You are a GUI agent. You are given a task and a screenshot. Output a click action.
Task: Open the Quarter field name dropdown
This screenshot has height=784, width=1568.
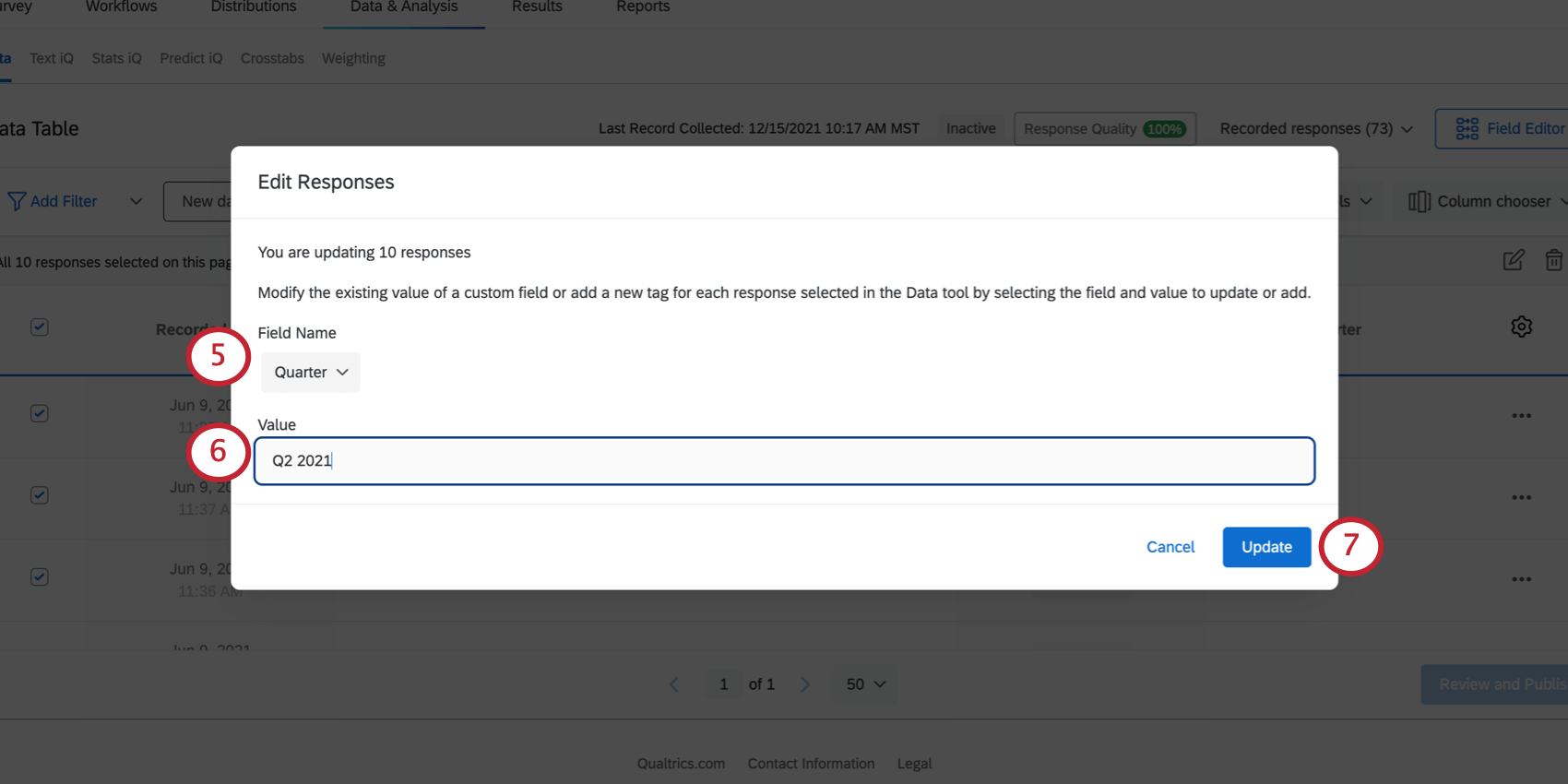coord(310,372)
